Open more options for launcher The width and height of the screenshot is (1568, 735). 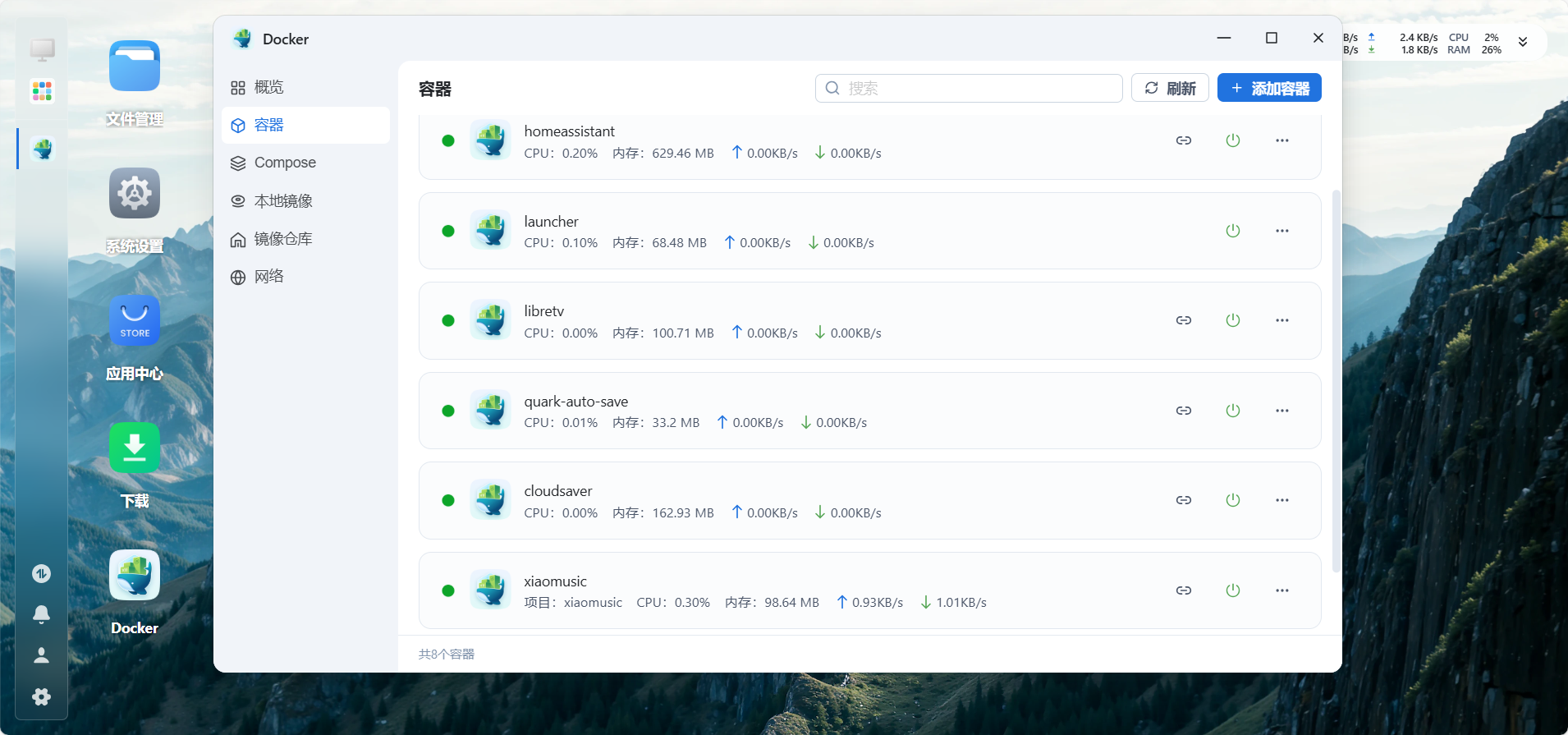[x=1281, y=231]
